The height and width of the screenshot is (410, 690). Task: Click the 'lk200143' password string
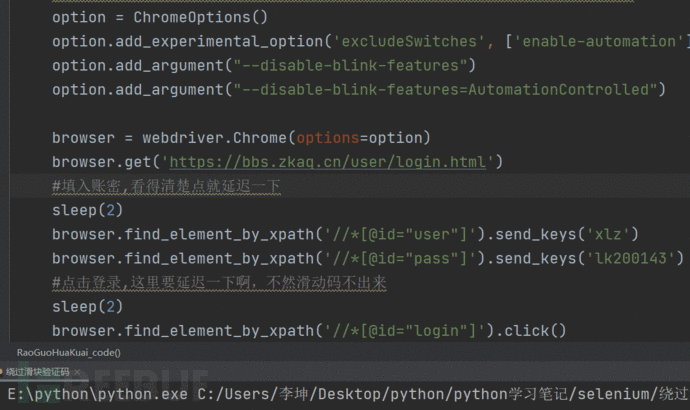click(631, 258)
